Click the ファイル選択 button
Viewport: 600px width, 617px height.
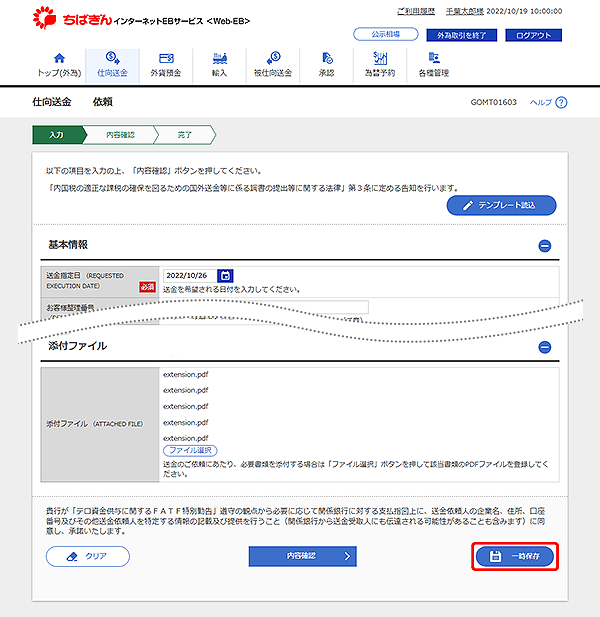[190, 450]
